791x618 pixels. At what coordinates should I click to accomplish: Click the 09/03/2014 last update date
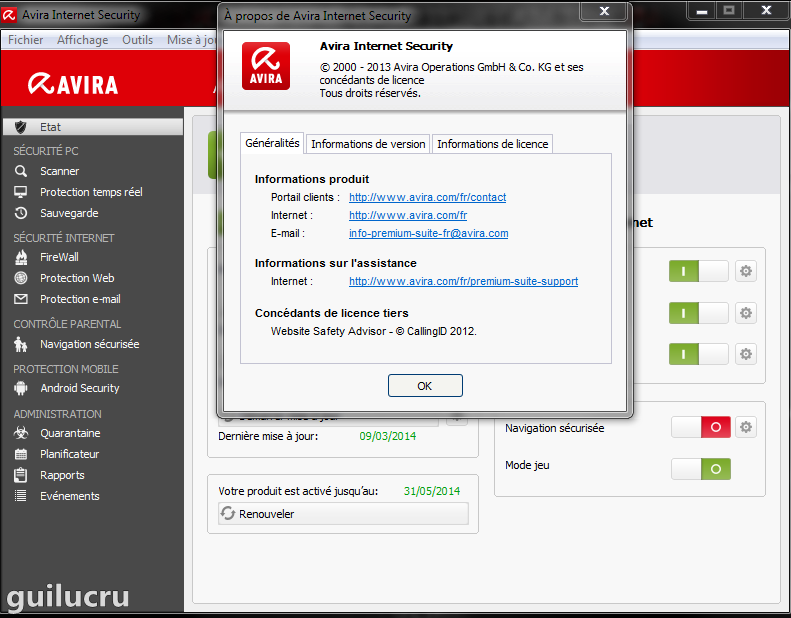point(387,436)
